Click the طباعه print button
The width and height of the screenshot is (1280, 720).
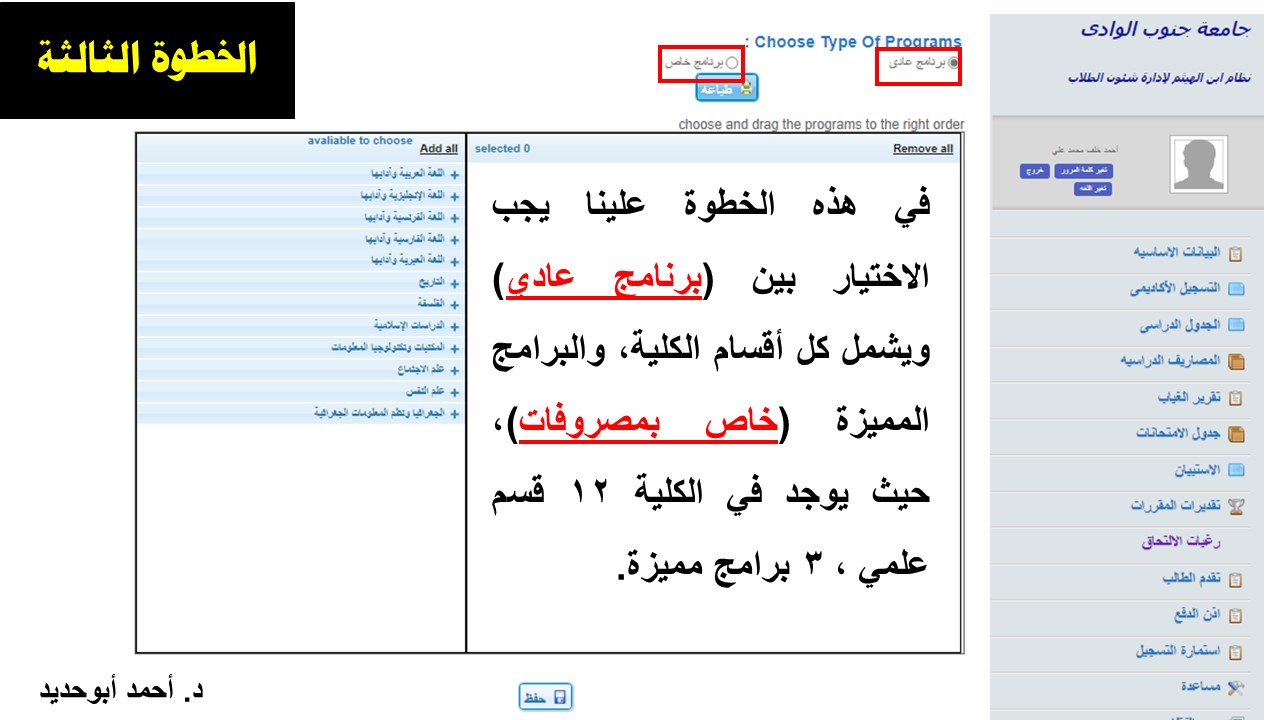[727, 88]
